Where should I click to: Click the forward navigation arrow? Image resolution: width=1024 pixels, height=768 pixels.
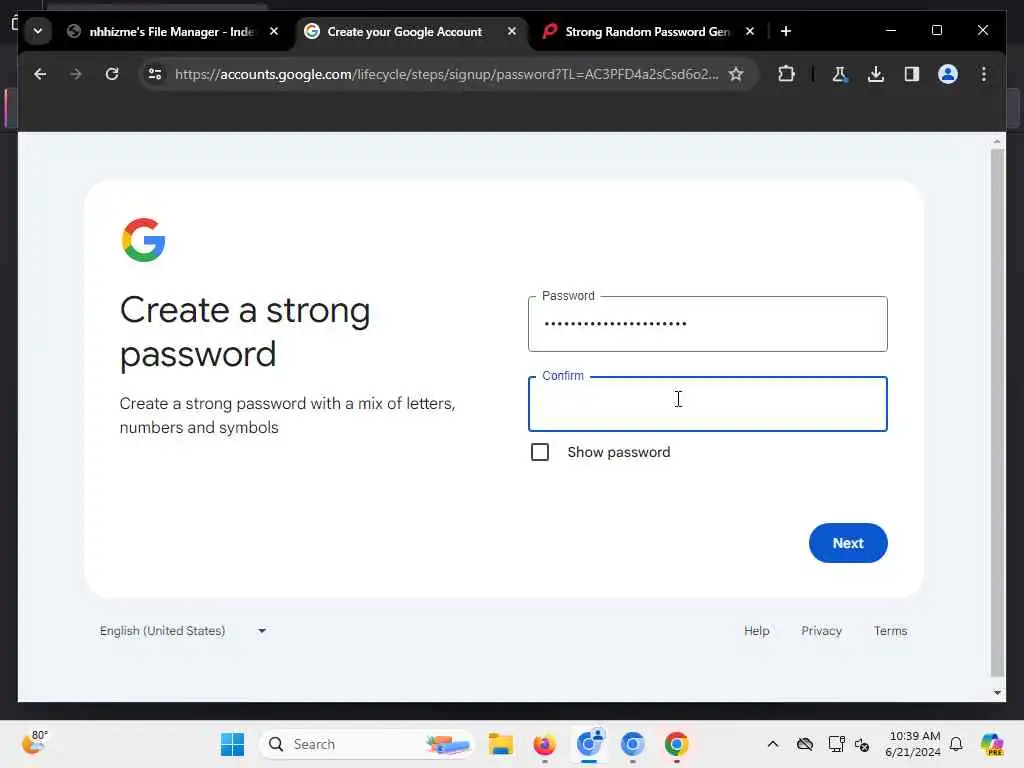click(76, 74)
